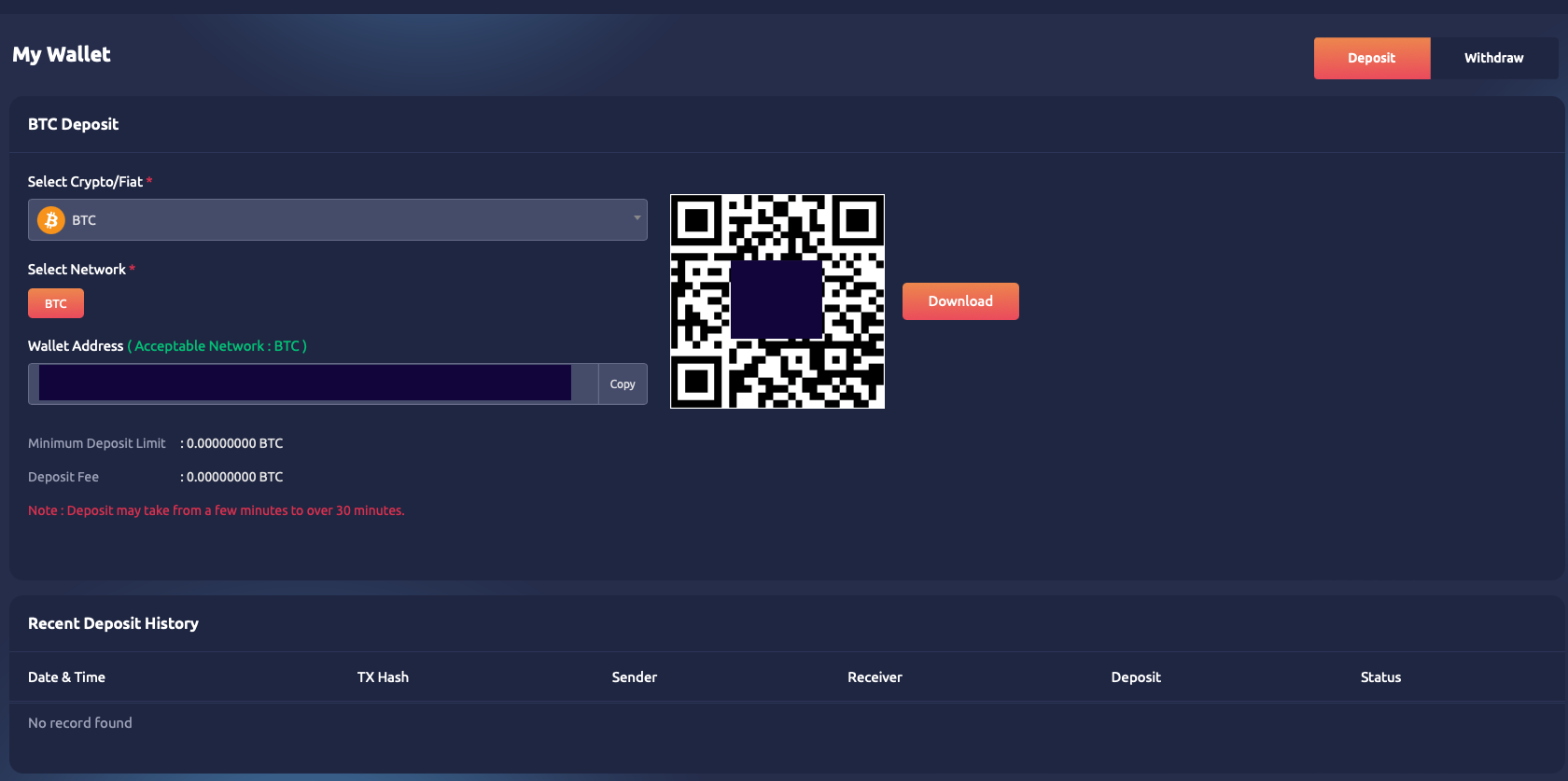1568x781 pixels.
Task: Click the Bitcoin coin icon in dropdown
Action: pyautogui.click(x=50, y=220)
